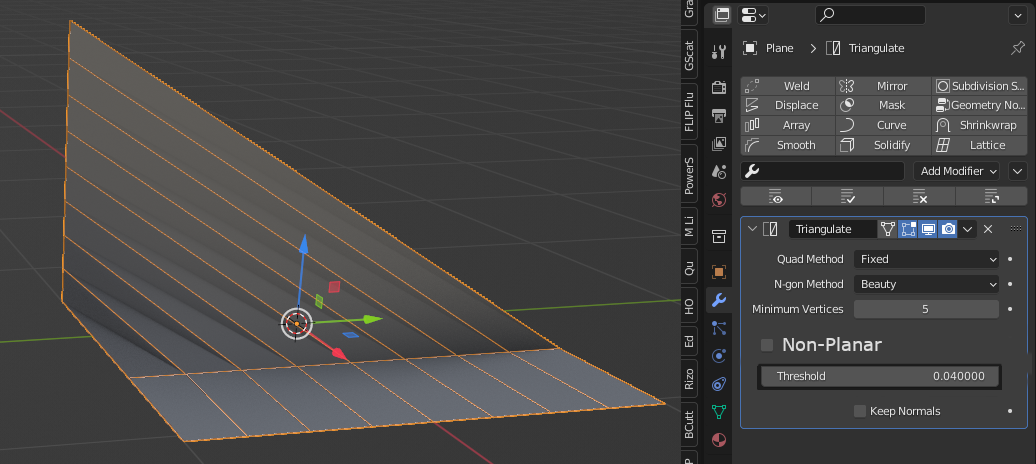1036x464 pixels.
Task: Open the FLIP Flu sidebar tab
Action: (x=689, y=112)
